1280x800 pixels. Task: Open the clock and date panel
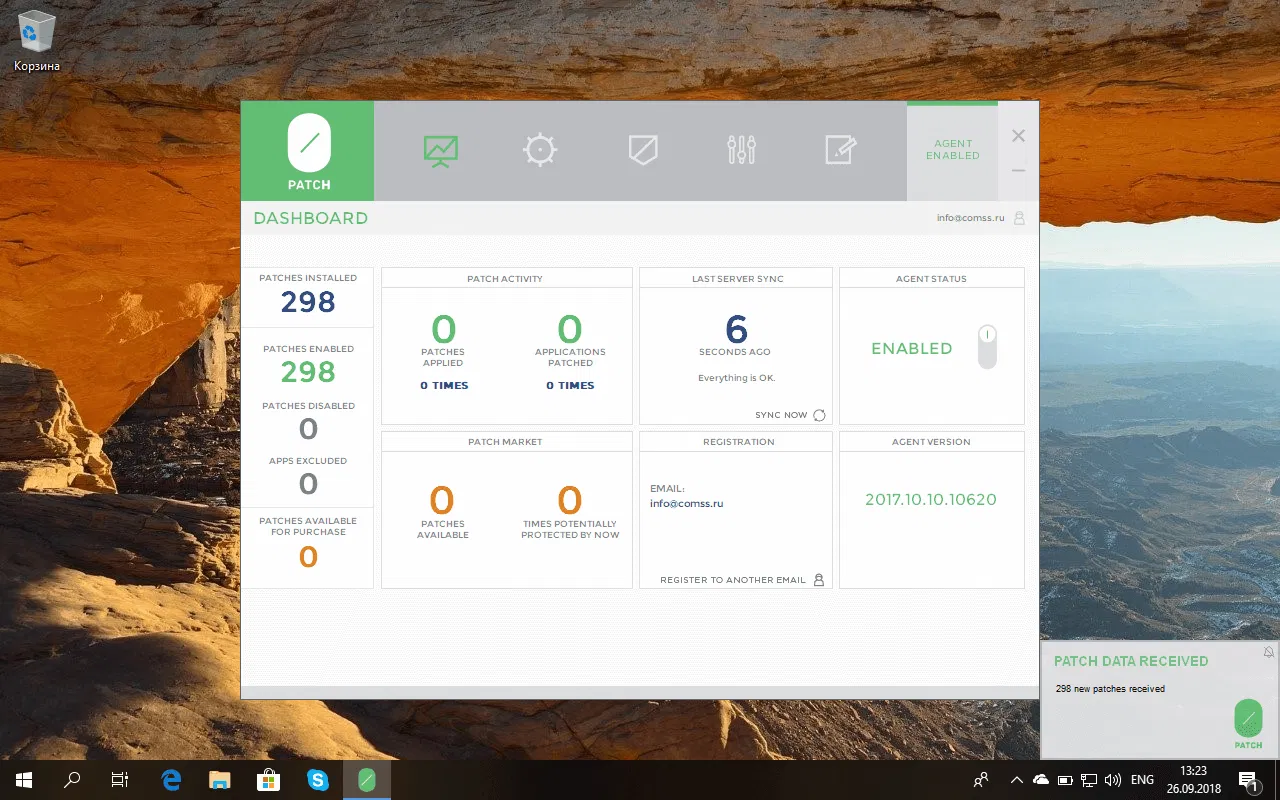(1195, 779)
